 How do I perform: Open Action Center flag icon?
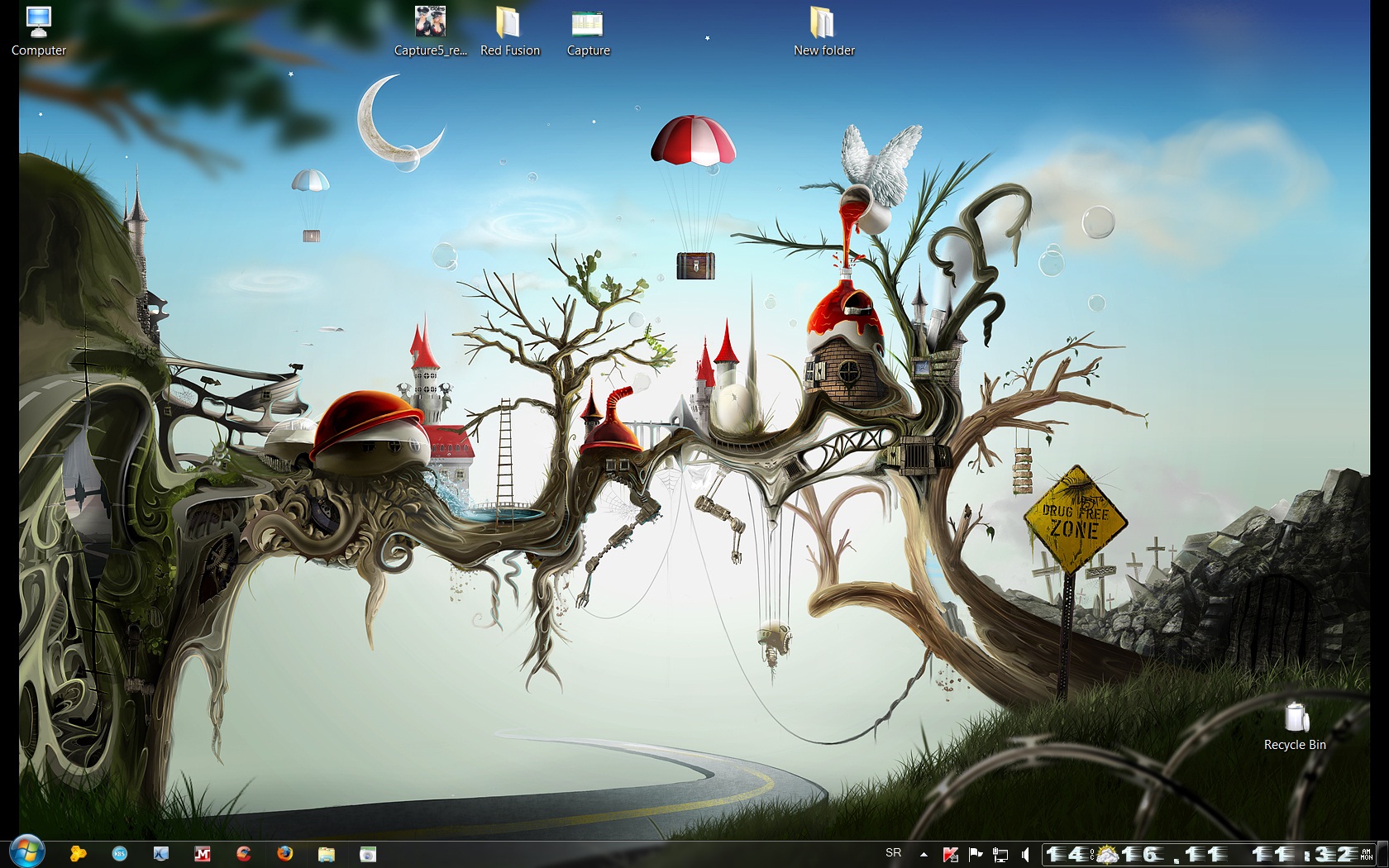(x=976, y=854)
